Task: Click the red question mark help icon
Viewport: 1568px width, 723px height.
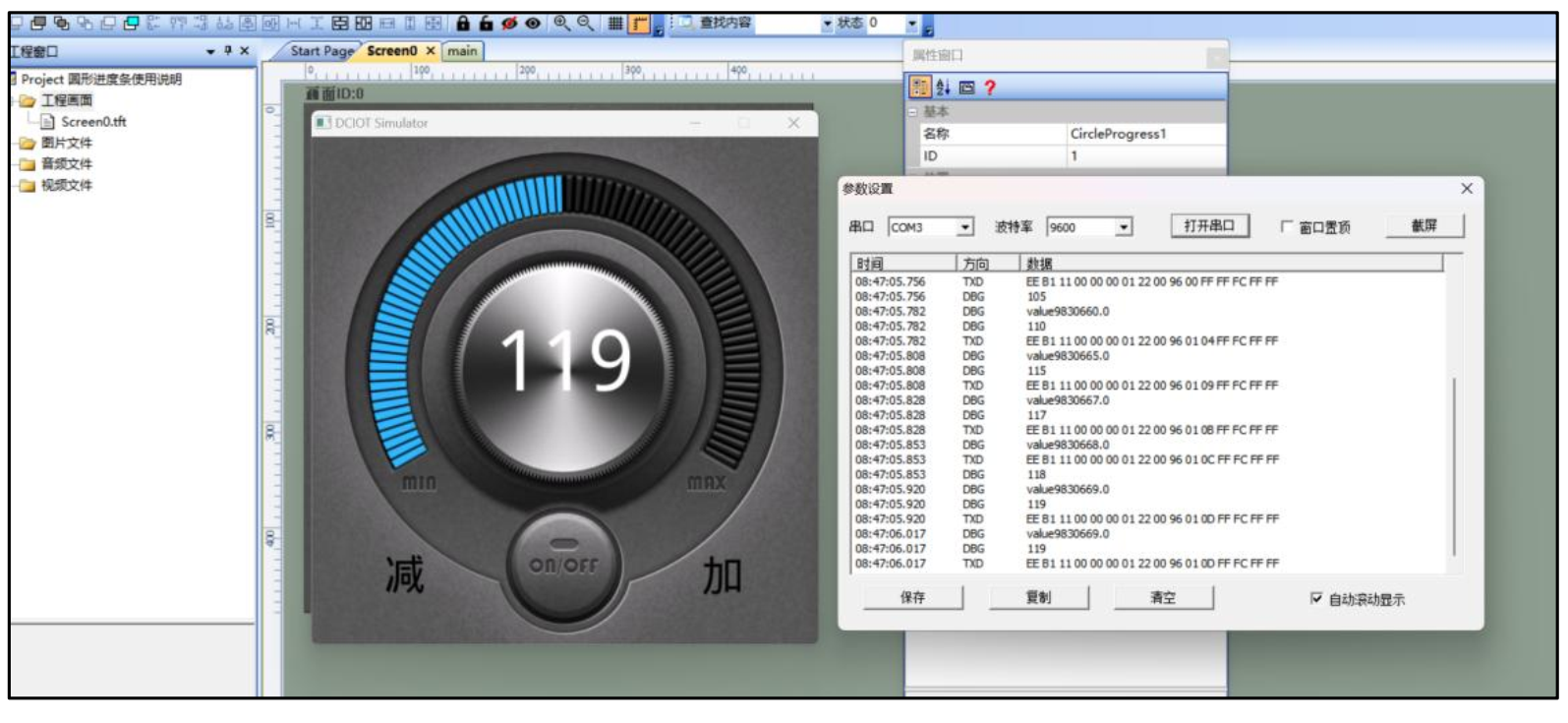Action: click(990, 88)
